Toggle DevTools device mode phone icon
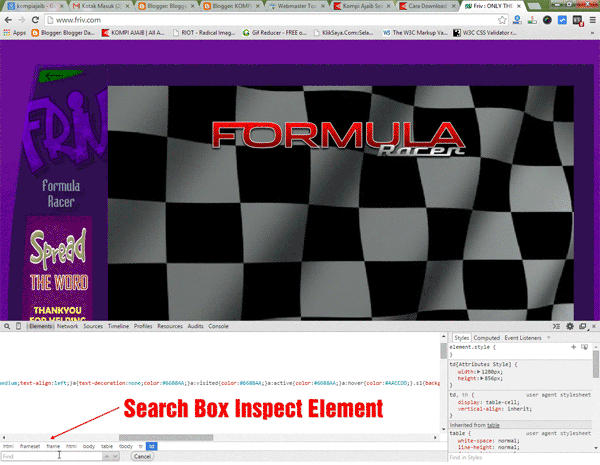Viewport: 600px width, 465px height. 18,326
